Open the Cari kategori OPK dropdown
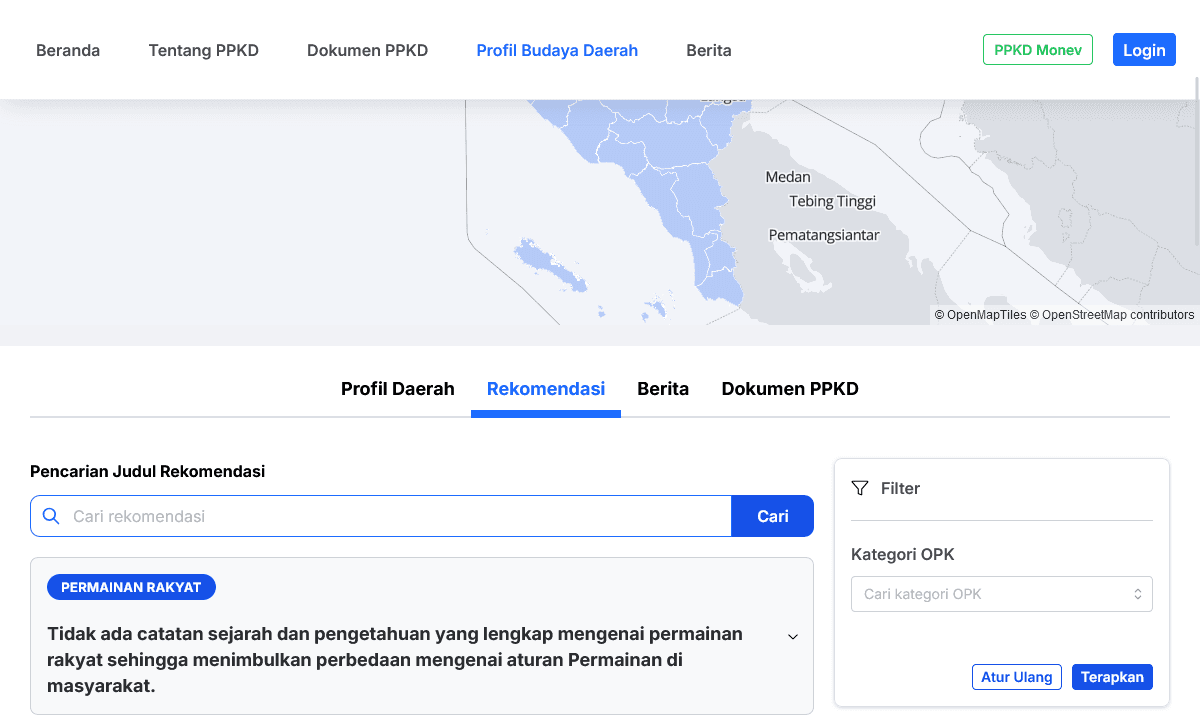 click(1001, 594)
